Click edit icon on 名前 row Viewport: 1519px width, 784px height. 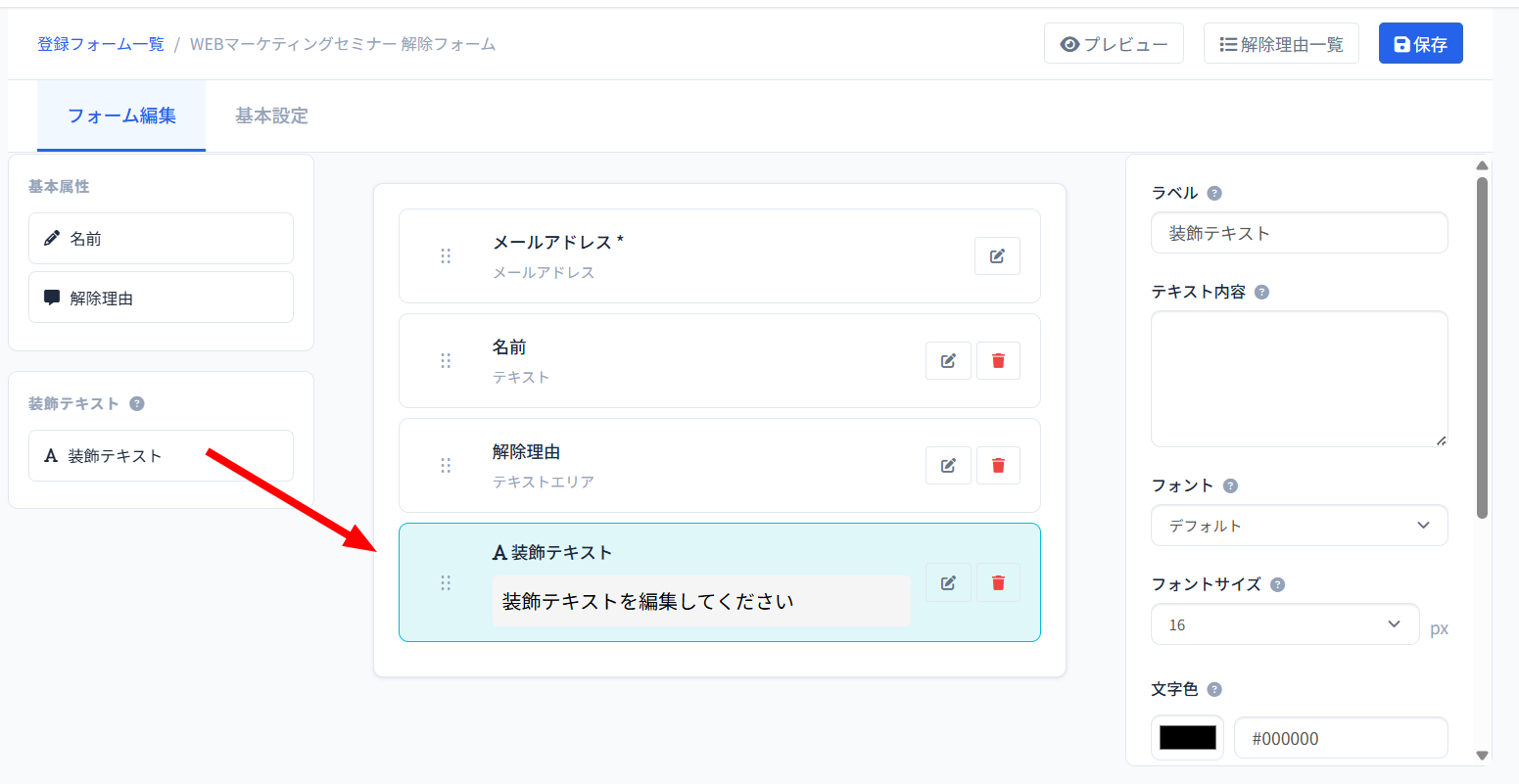(x=948, y=361)
